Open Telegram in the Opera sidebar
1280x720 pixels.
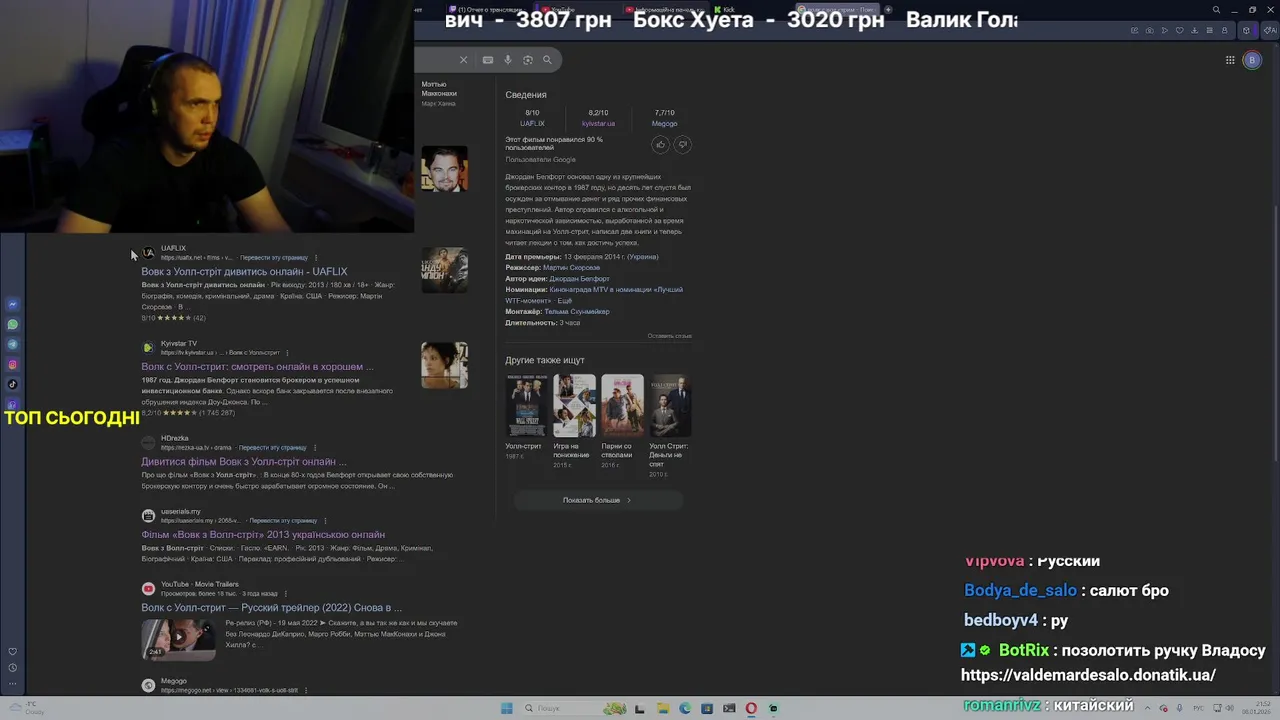coord(13,344)
